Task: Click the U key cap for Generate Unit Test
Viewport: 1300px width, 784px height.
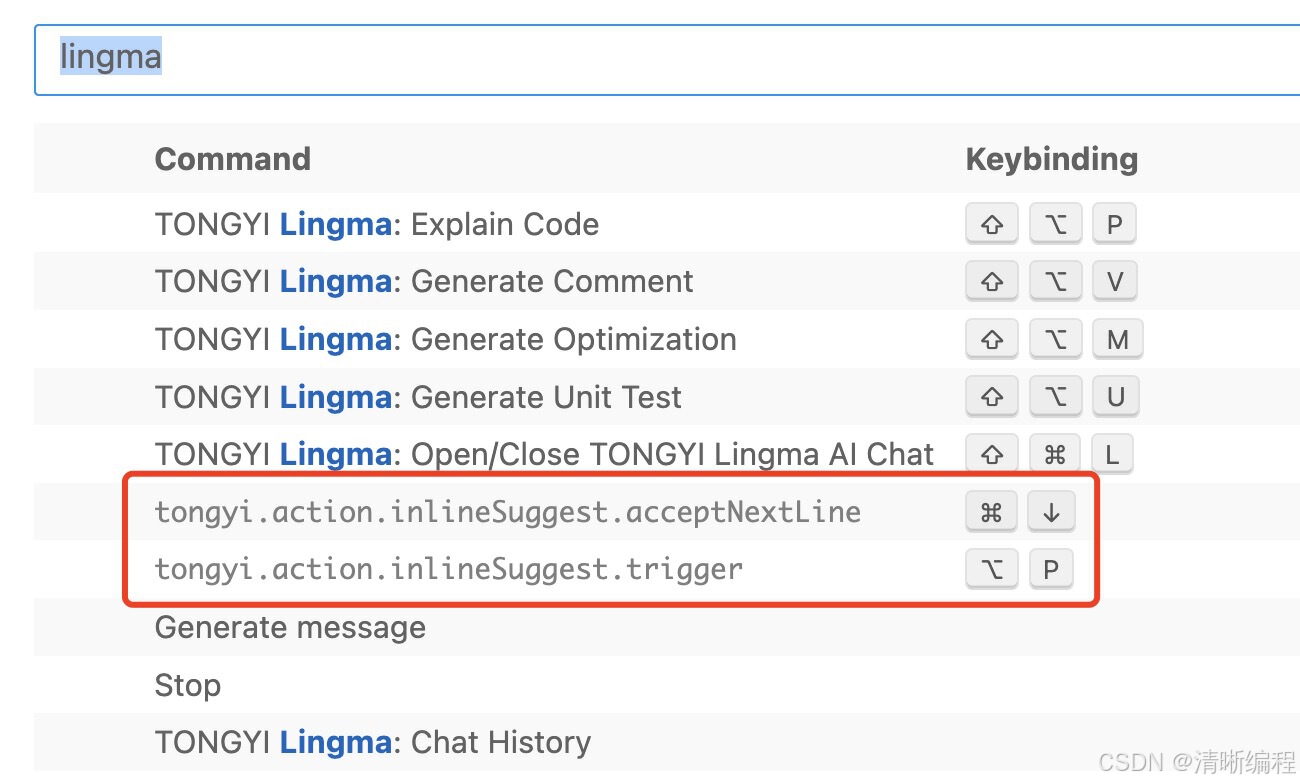Action: click(1116, 398)
